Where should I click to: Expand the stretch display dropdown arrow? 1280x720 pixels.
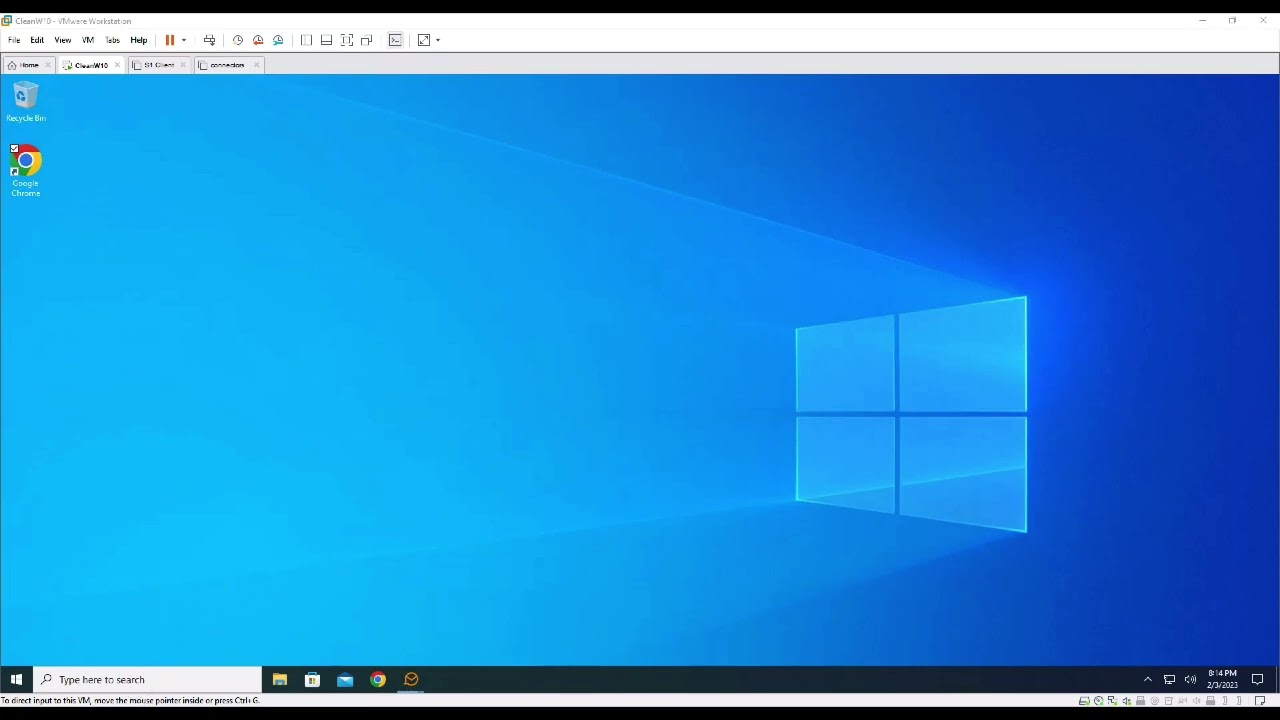click(x=438, y=40)
